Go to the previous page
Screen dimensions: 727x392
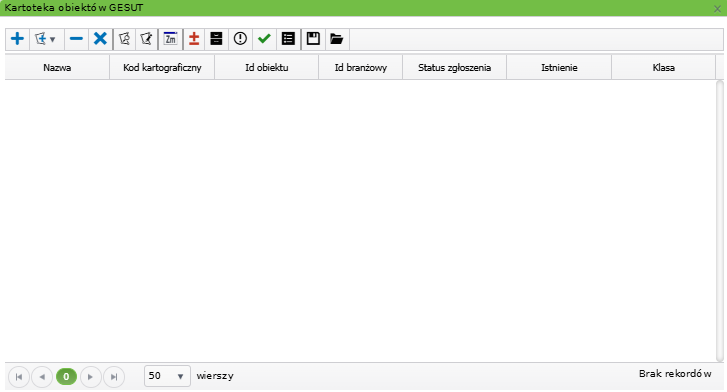(x=42, y=377)
